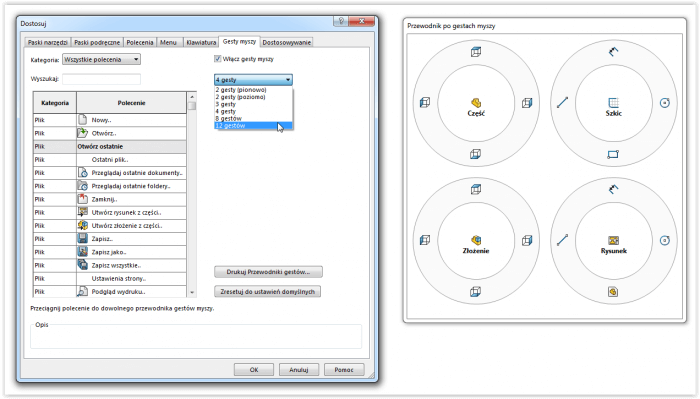Open the Polecenia tab
Viewport: 700px width, 399px height.
click(x=140, y=42)
